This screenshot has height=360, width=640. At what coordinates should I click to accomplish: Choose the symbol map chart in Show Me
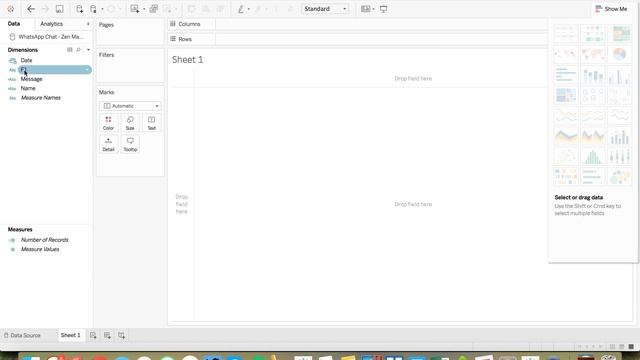(x=566, y=54)
